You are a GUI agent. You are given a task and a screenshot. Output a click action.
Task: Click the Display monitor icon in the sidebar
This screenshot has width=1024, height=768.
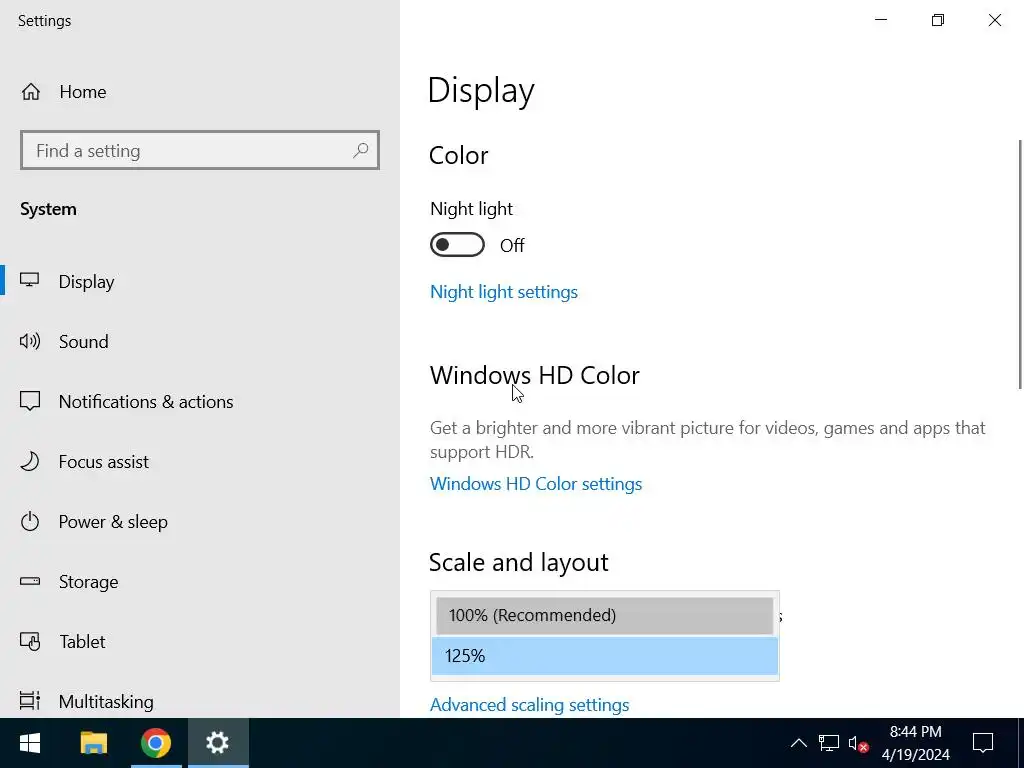coord(29,281)
